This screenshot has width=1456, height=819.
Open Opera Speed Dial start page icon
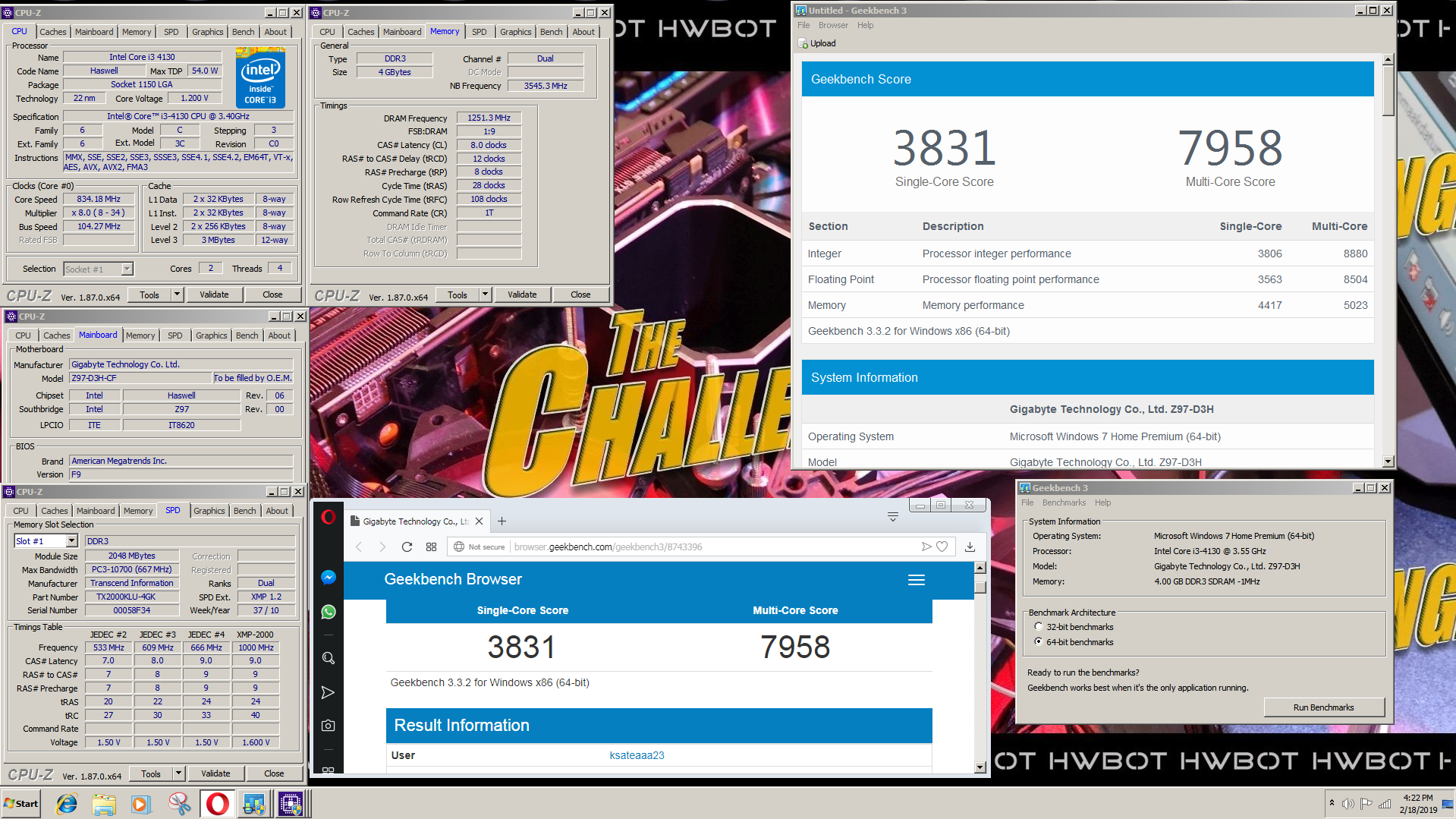coord(431,547)
